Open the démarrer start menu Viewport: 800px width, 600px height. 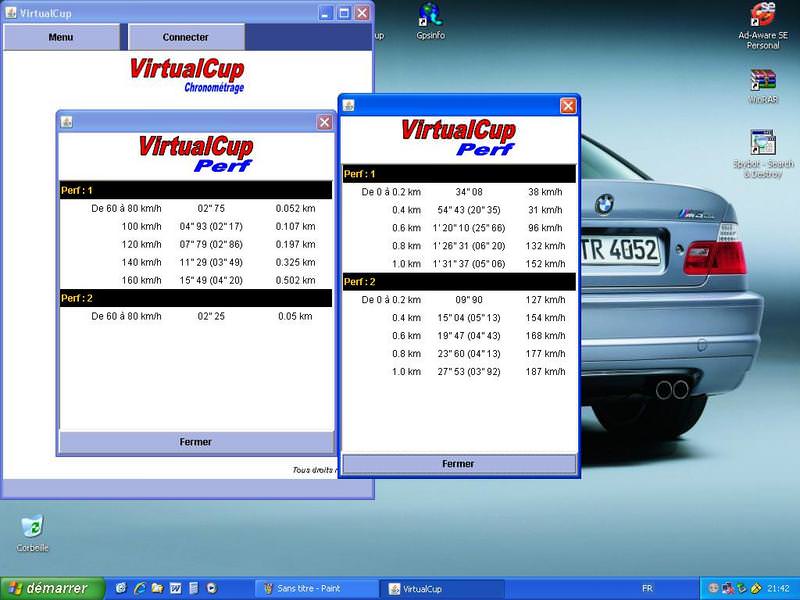coord(52,588)
